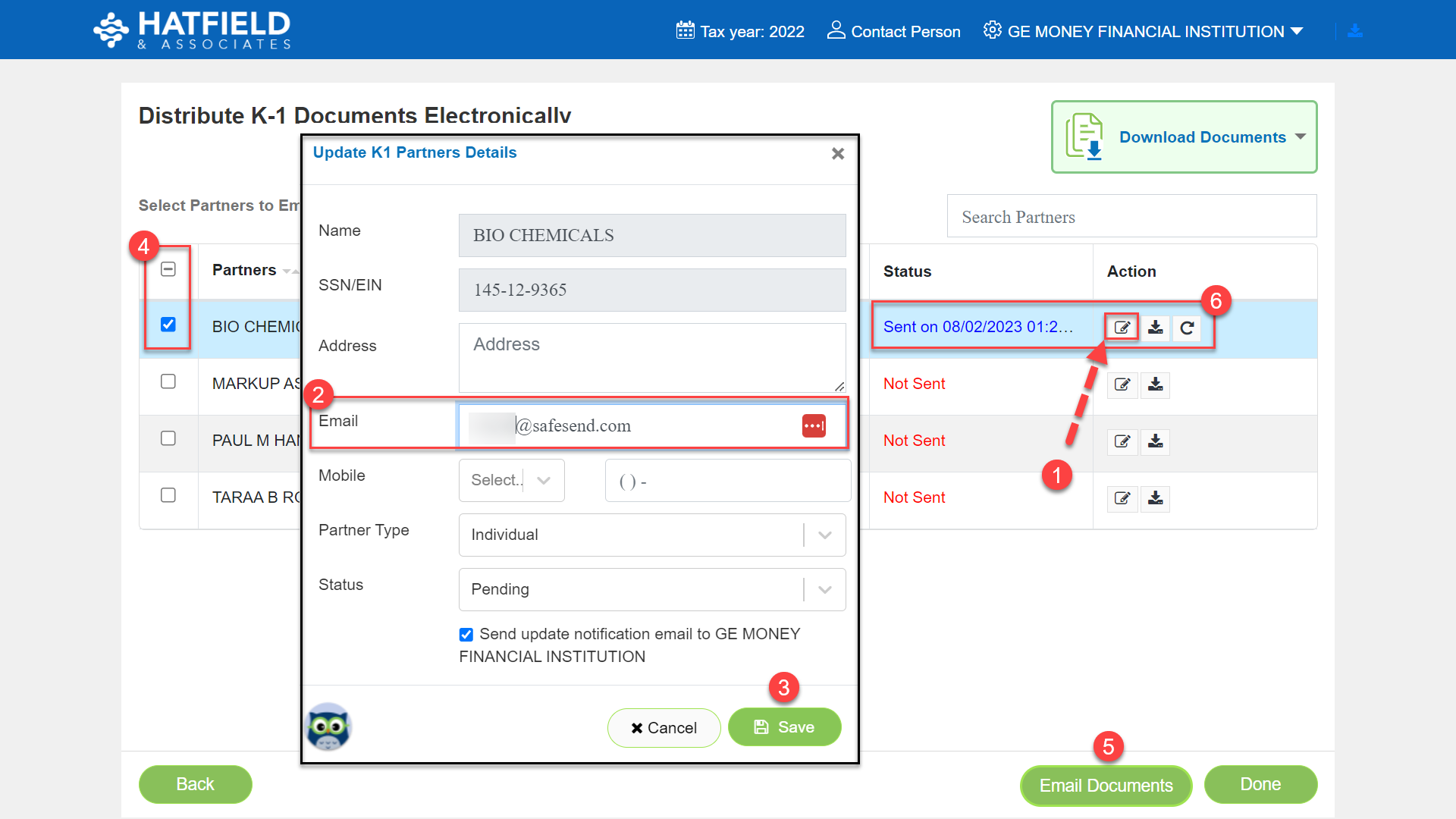Select Contact Person in the top bar
The height and width of the screenshot is (819, 1456).
pyautogui.click(x=893, y=31)
